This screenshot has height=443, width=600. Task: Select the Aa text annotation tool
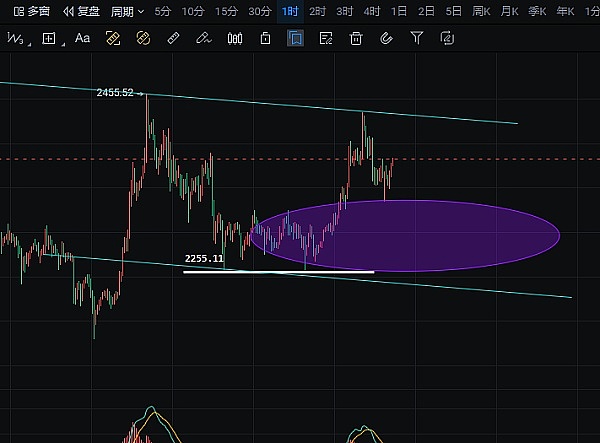[83, 38]
